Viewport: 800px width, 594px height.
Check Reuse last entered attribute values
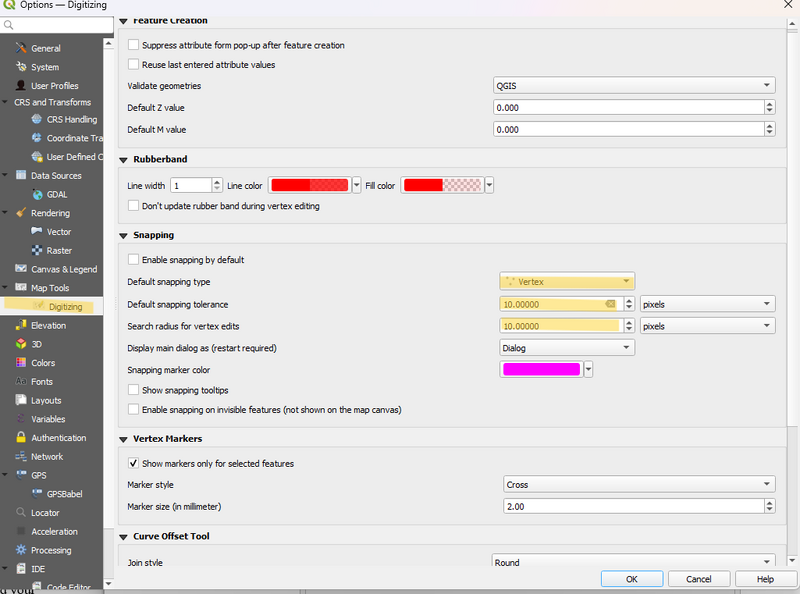point(133,64)
